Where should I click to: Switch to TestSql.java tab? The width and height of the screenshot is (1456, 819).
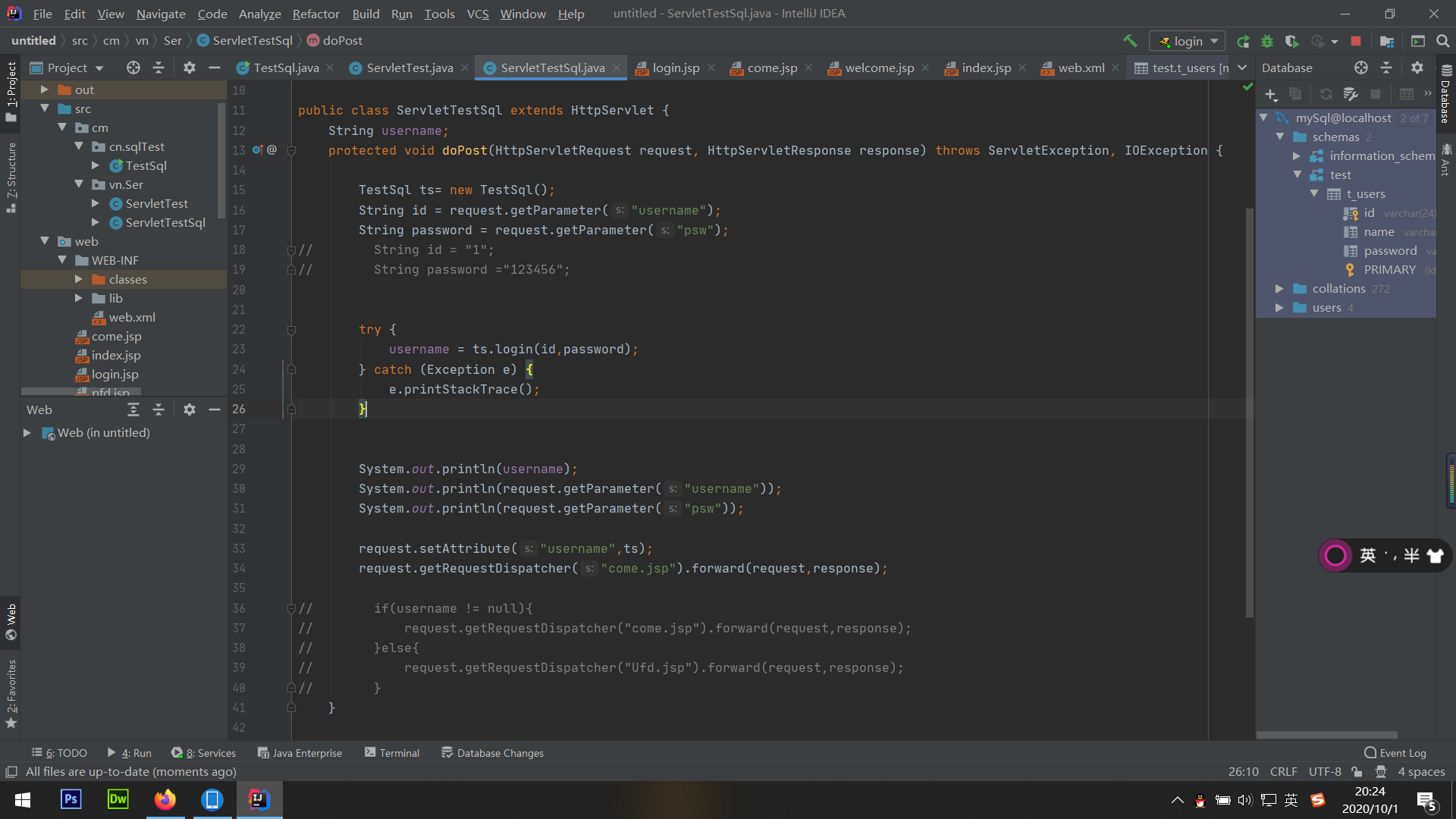point(286,67)
